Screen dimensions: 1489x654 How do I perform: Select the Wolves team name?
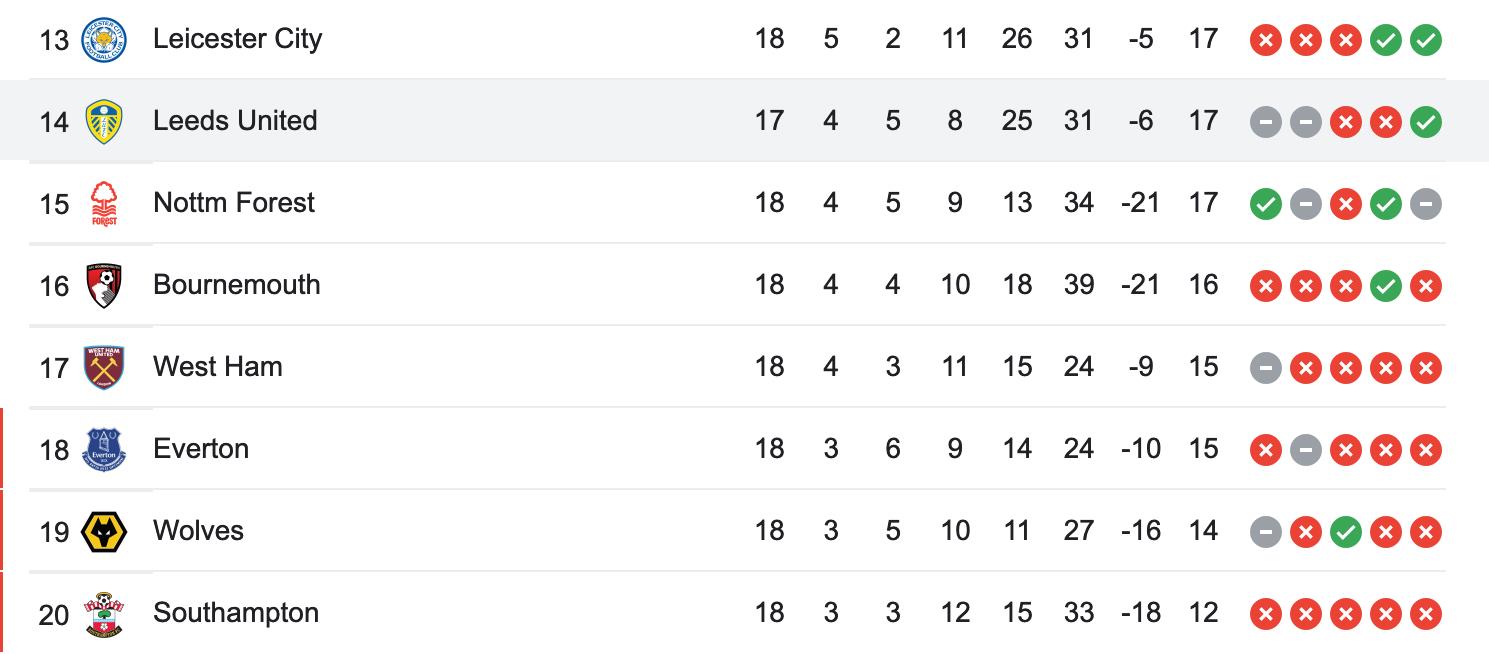click(x=198, y=531)
